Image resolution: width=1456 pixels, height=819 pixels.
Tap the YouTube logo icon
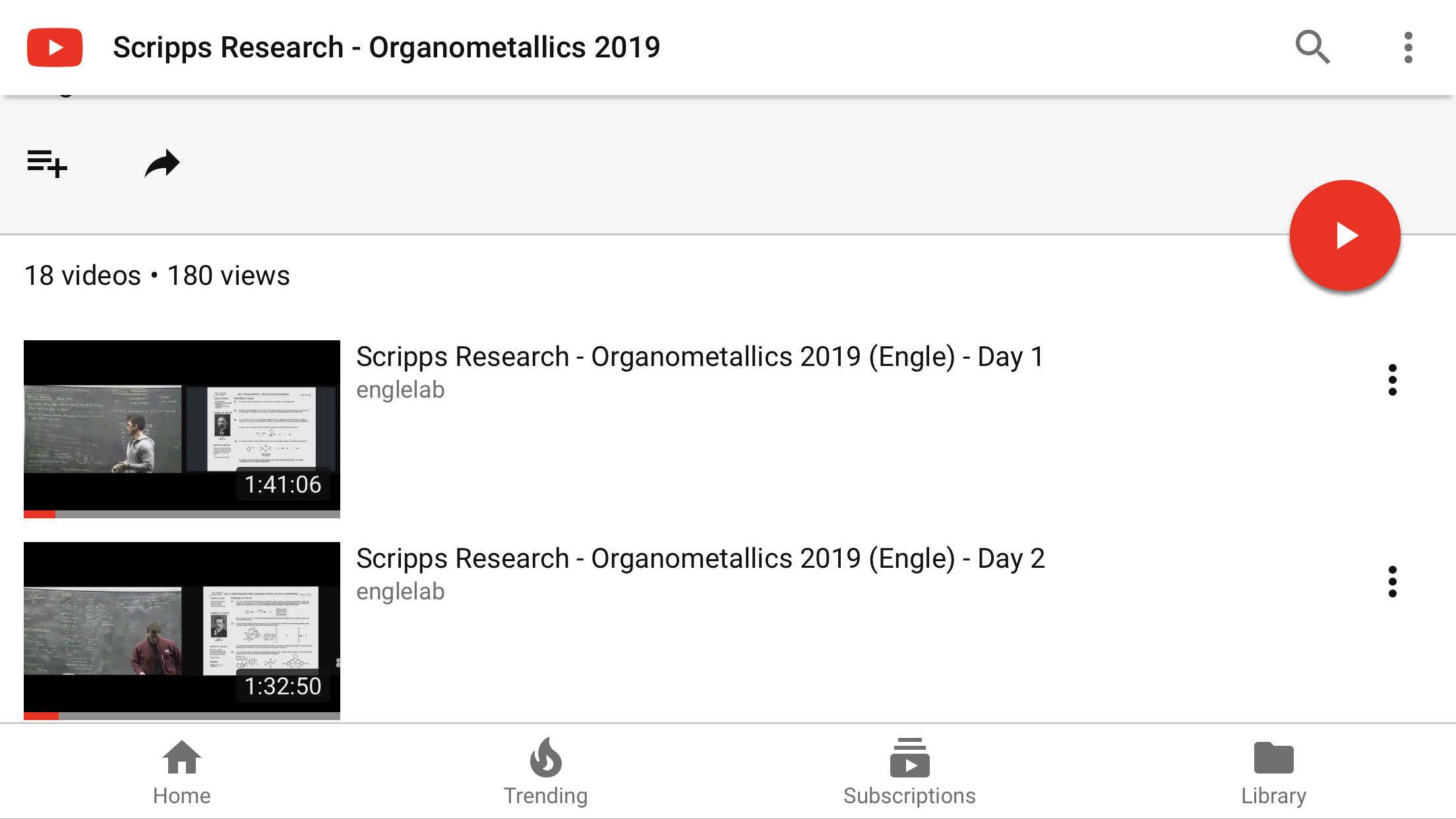click(x=55, y=47)
